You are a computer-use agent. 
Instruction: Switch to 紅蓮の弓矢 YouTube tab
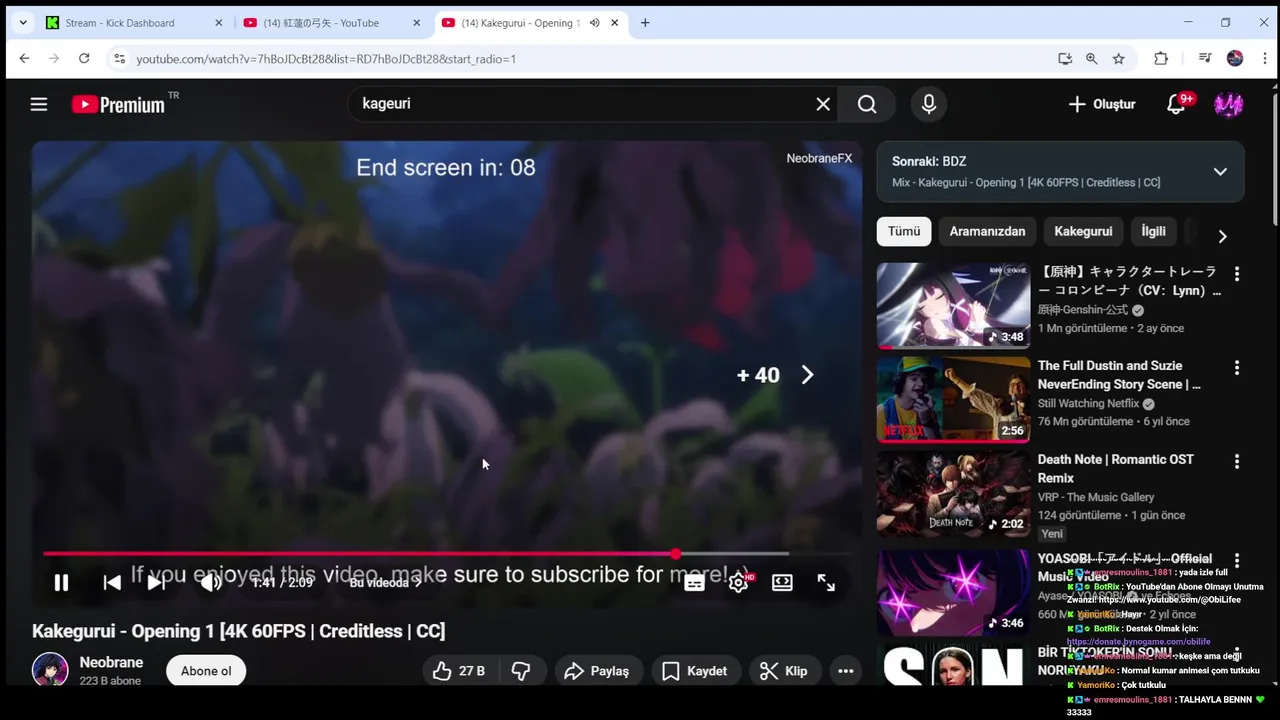(x=334, y=23)
